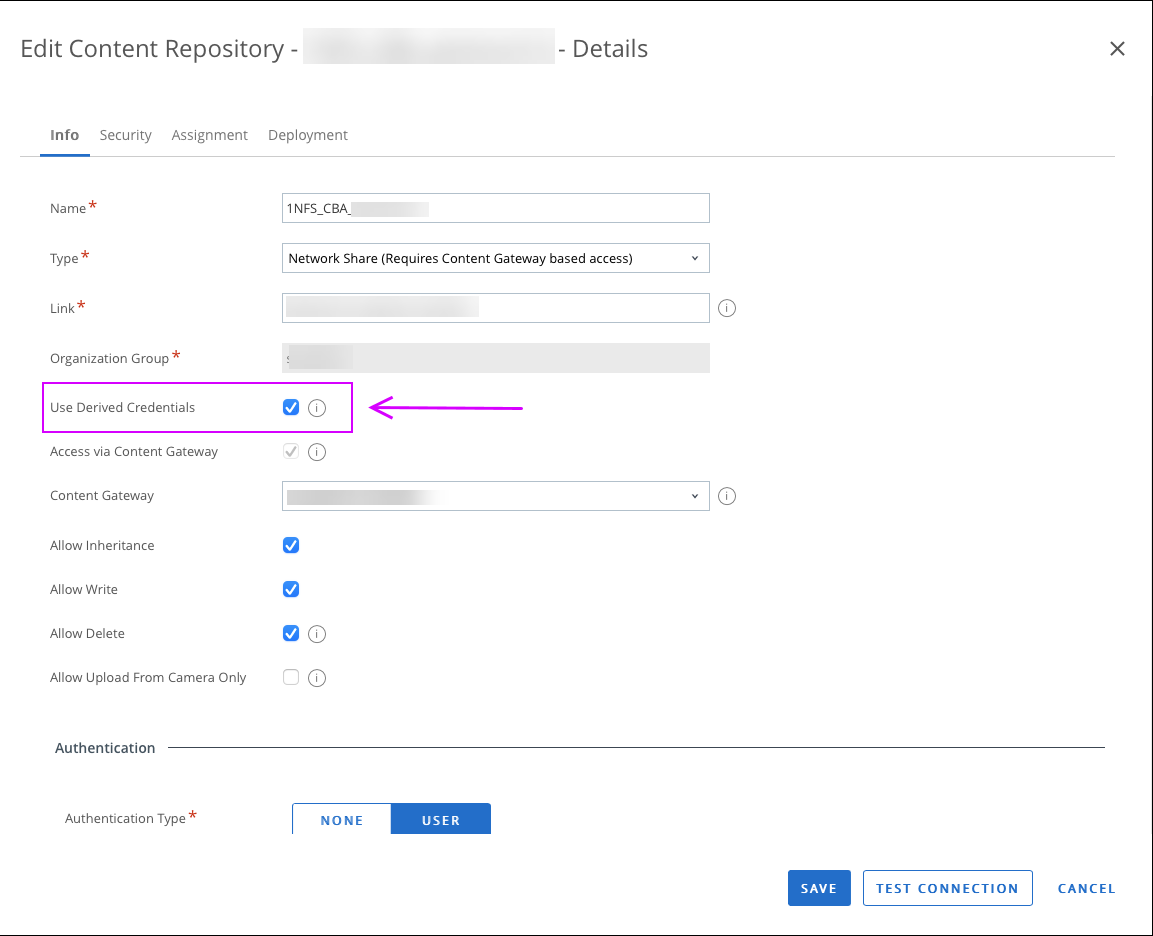
Task: Show info for Allow Upload From Camera Only
Action: click(317, 678)
